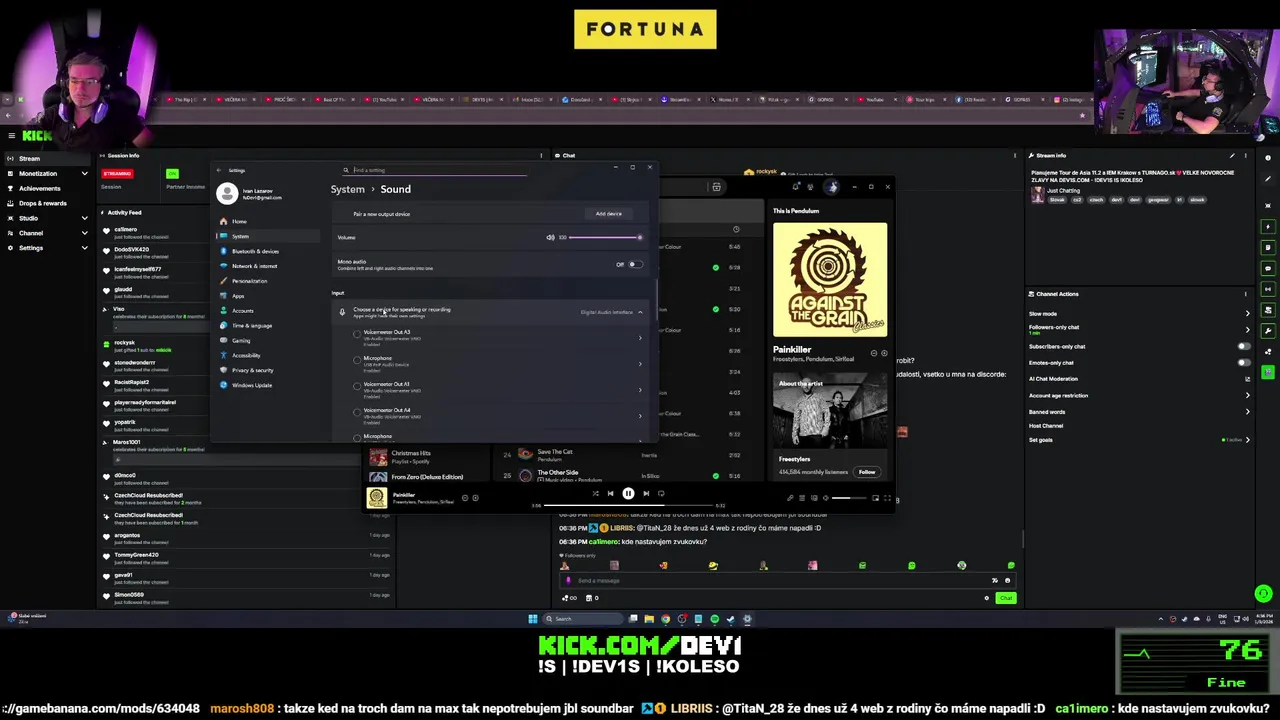Open USB PnP Microphone details chevron
1280x720 pixels.
pyautogui.click(x=640, y=363)
